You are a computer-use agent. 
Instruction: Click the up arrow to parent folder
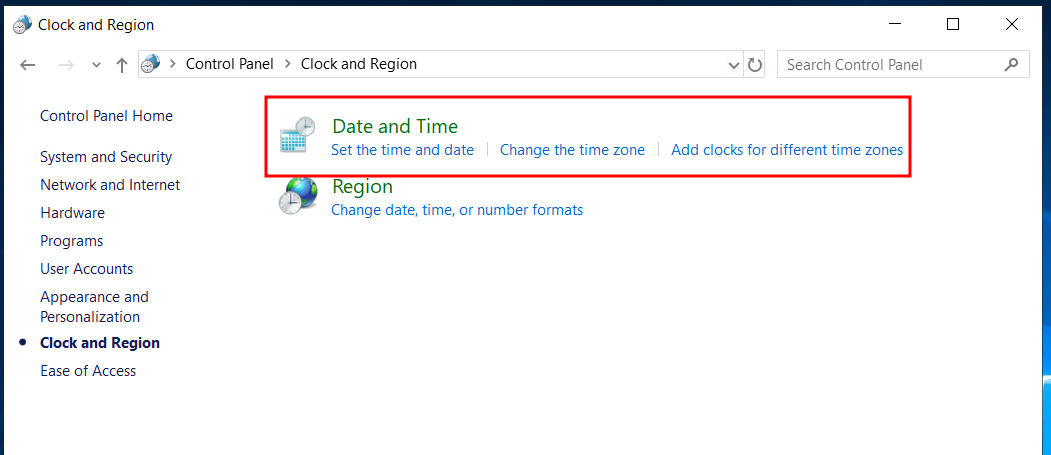pyautogui.click(x=121, y=64)
